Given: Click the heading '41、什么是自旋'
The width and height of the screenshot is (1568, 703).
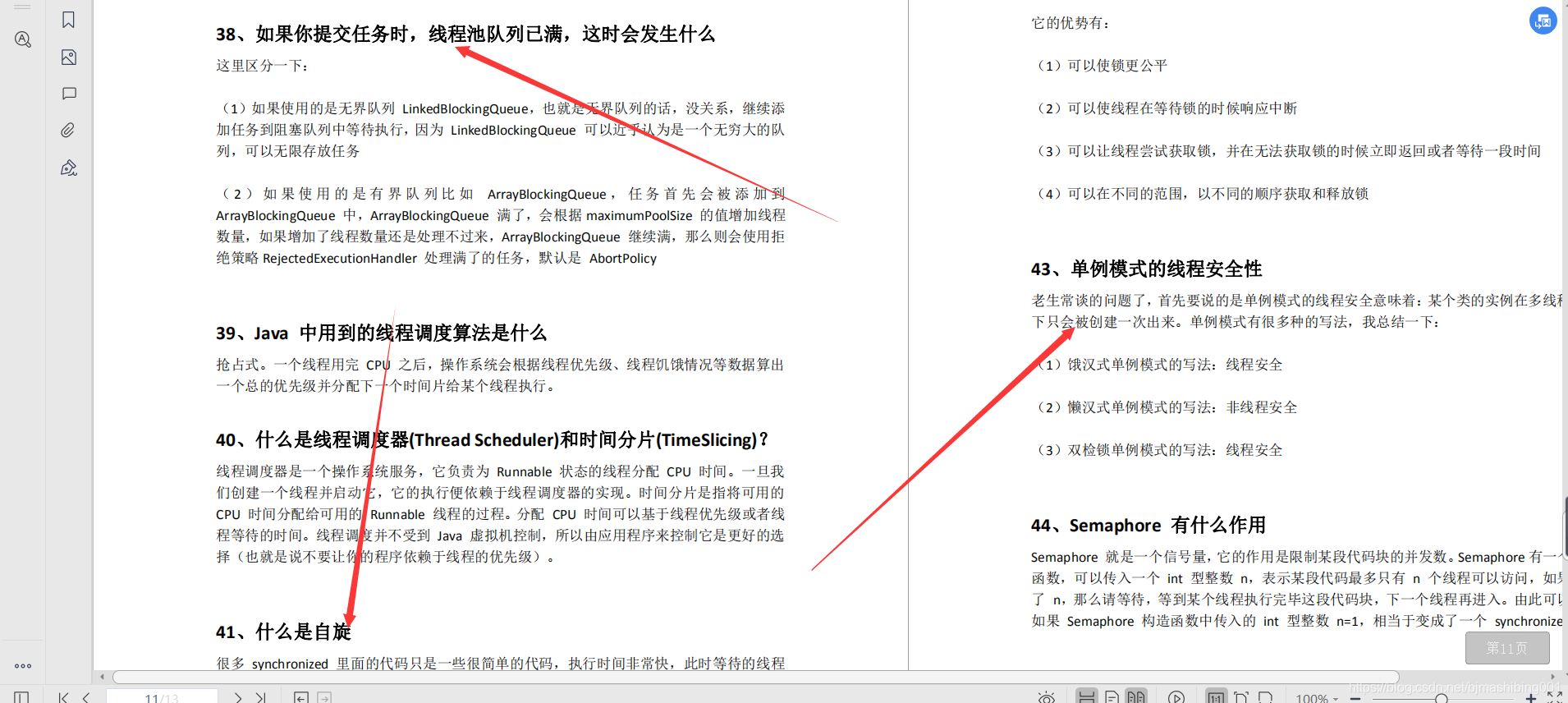Looking at the screenshot, I should 283,632.
